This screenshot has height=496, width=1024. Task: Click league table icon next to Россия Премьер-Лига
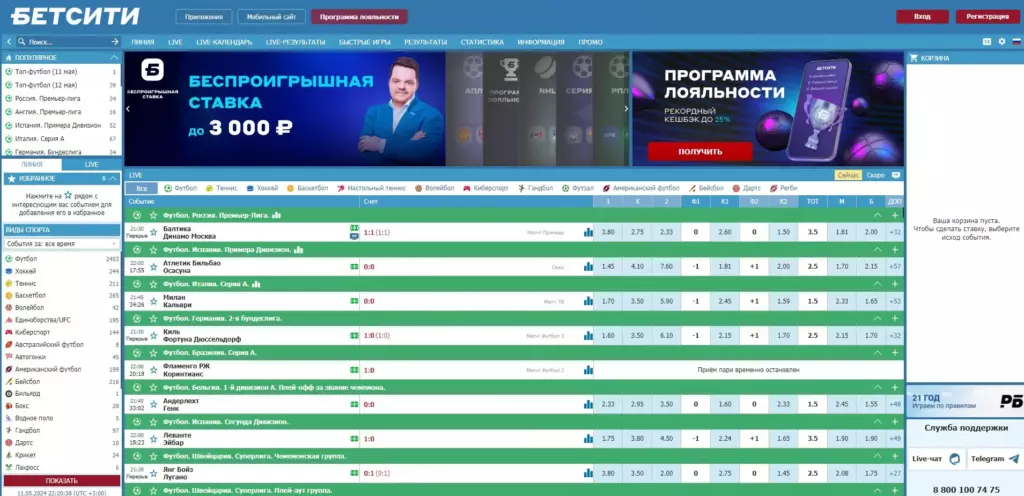pyautogui.click(x=276, y=215)
